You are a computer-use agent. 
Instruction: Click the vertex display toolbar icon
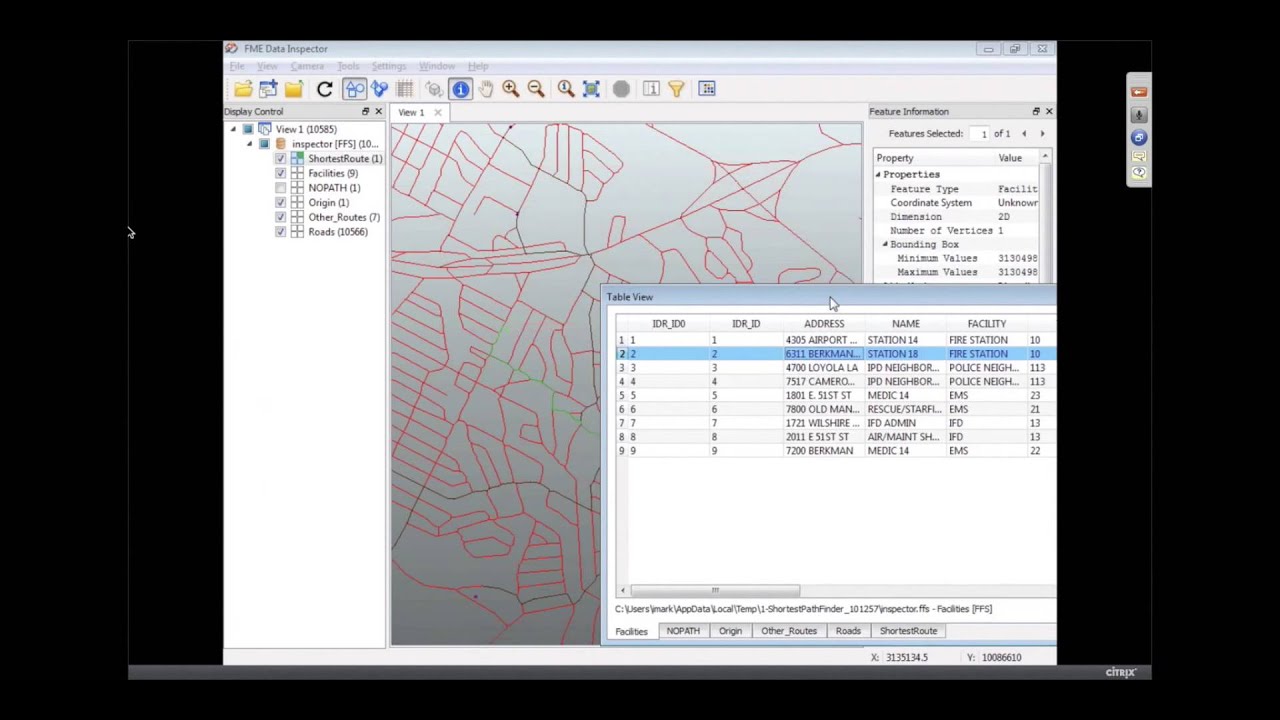[x=380, y=89]
